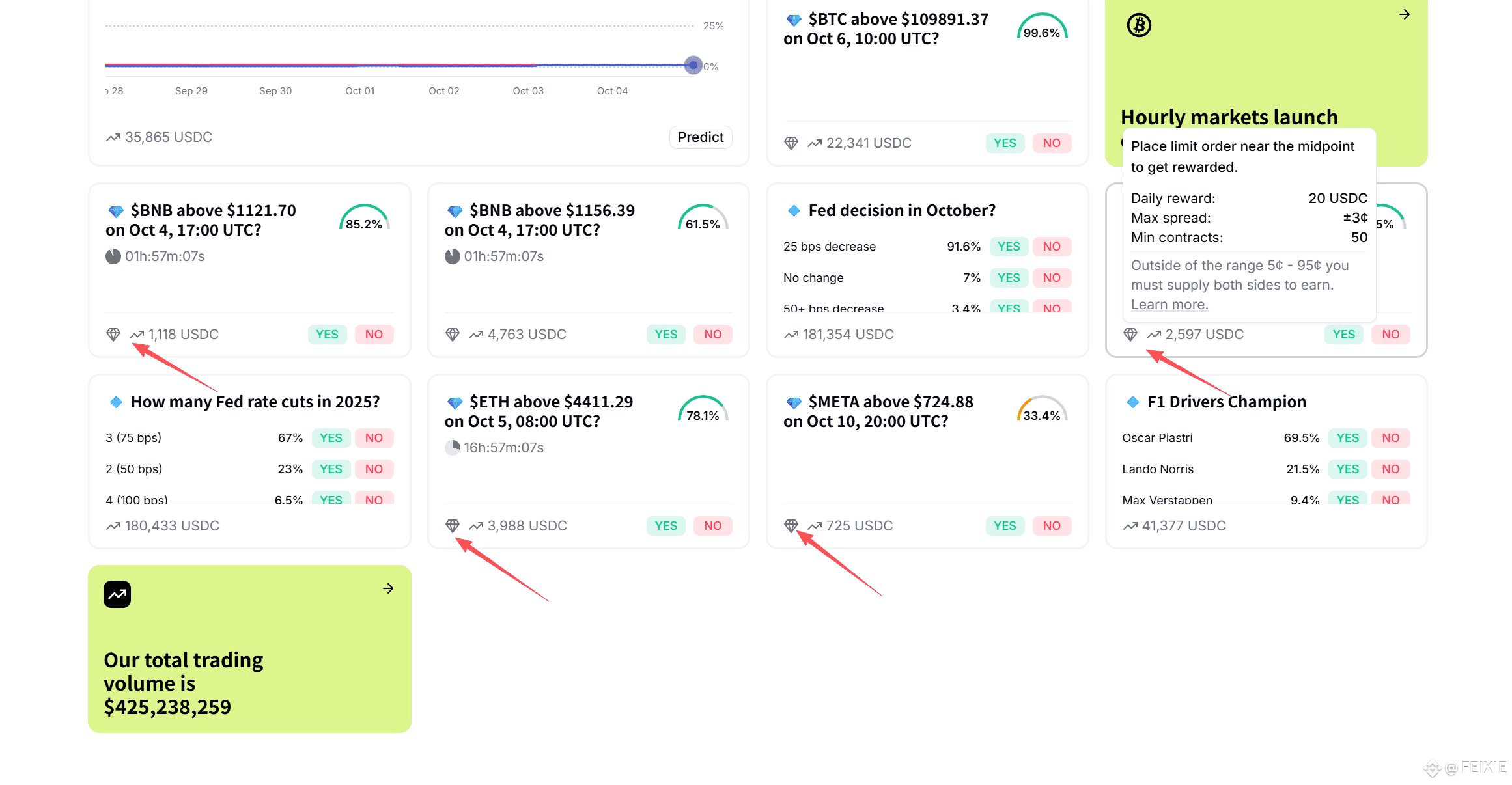Choose YES for Oscar Piastri

click(x=1347, y=438)
